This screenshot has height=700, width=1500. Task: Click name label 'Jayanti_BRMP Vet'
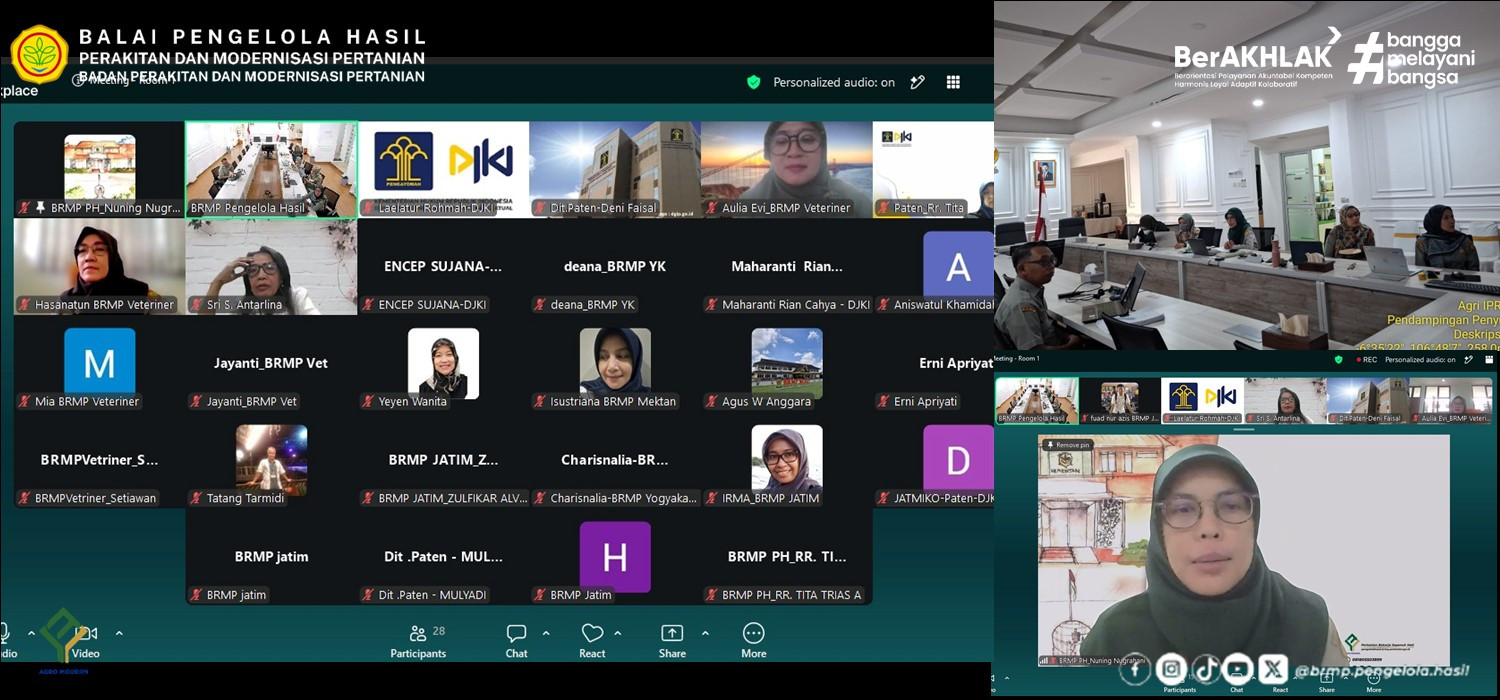click(251, 402)
